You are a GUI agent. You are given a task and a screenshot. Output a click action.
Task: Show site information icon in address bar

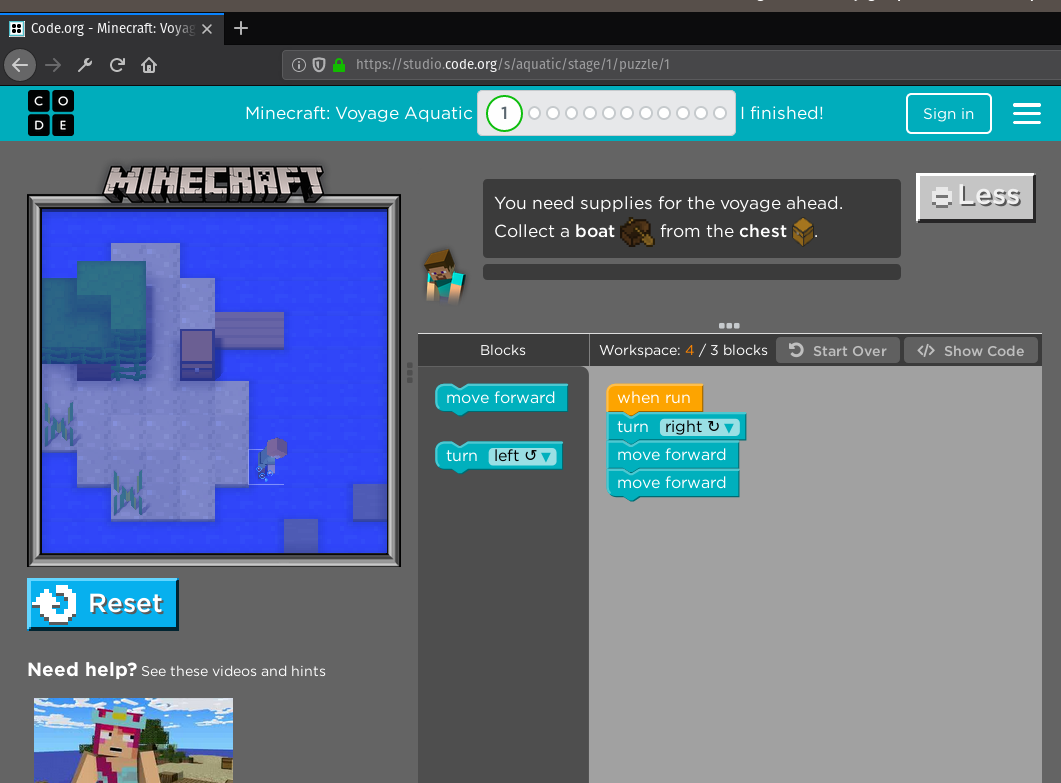pyautogui.click(x=298, y=65)
